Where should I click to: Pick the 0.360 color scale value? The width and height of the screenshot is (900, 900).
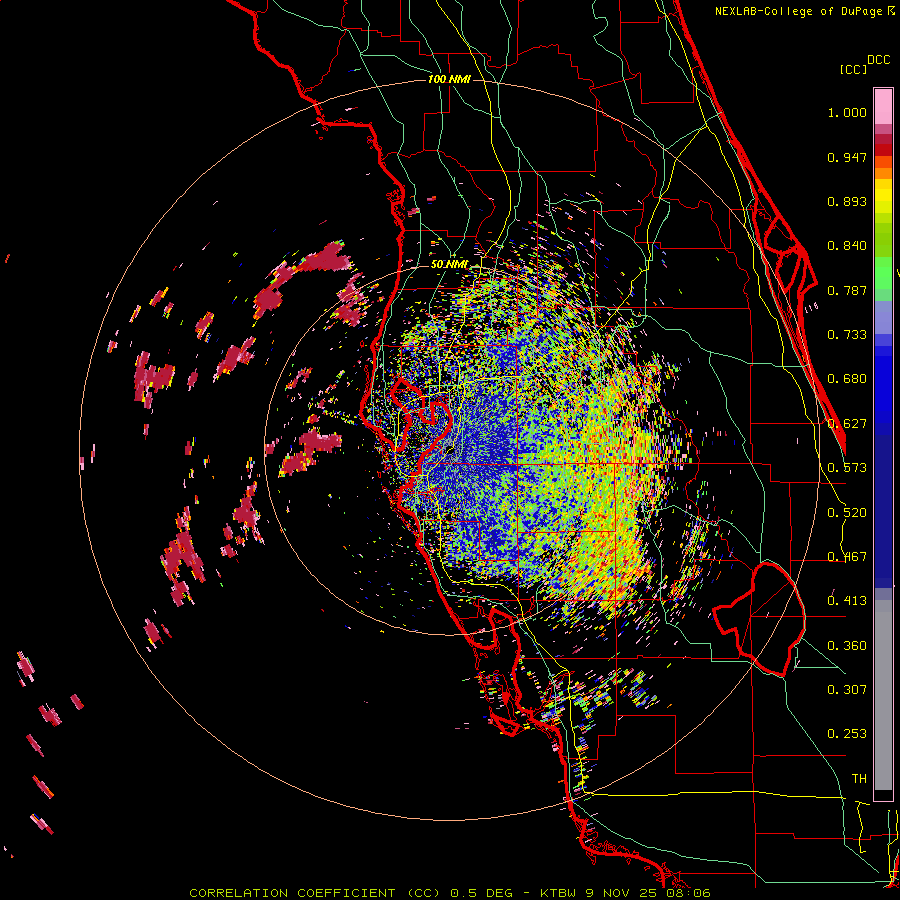pyautogui.click(x=847, y=646)
